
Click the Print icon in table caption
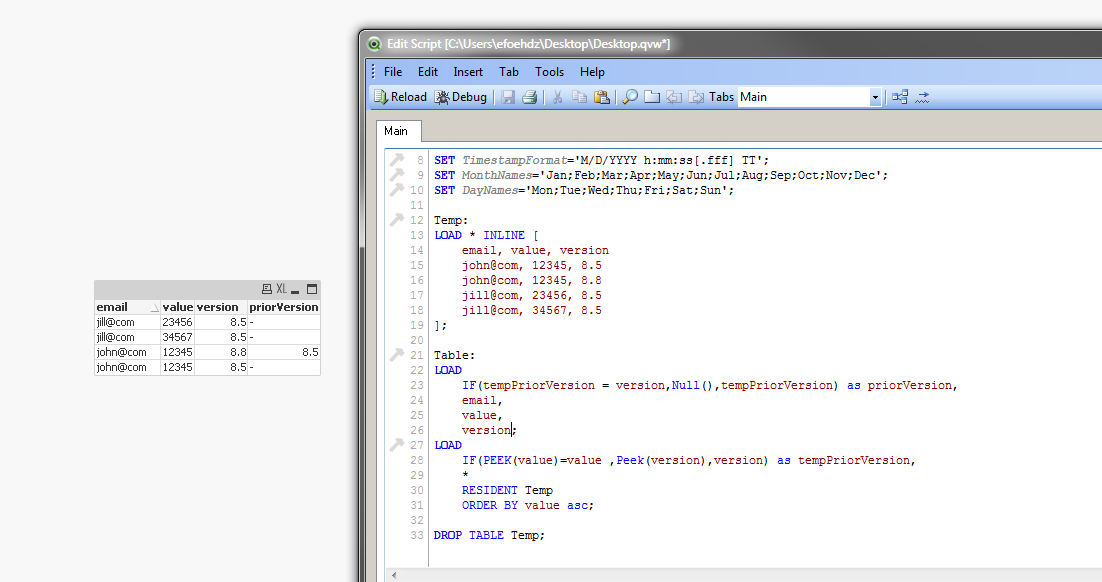pyautogui.click(x=266, y=289)
